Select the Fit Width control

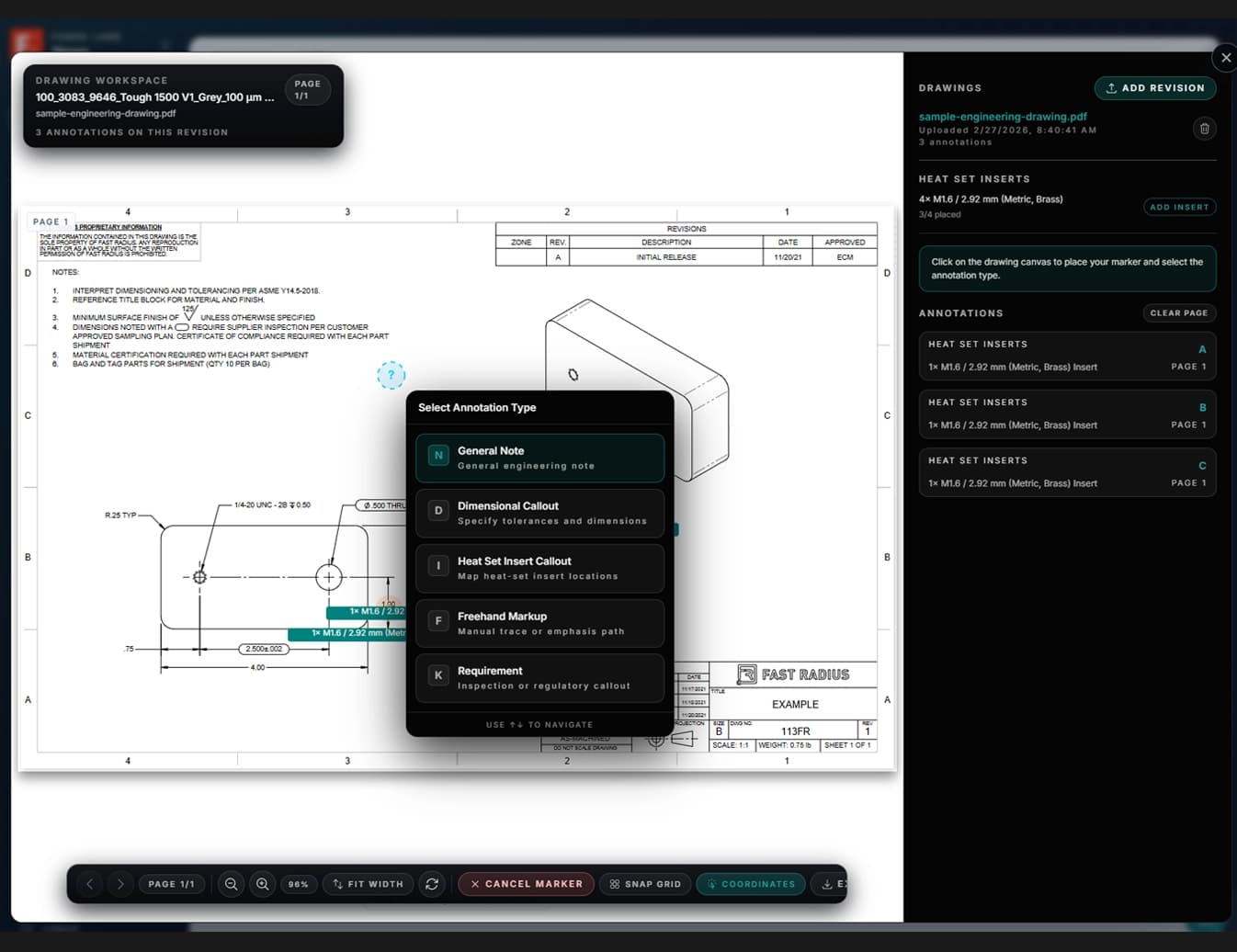point(368,883)
